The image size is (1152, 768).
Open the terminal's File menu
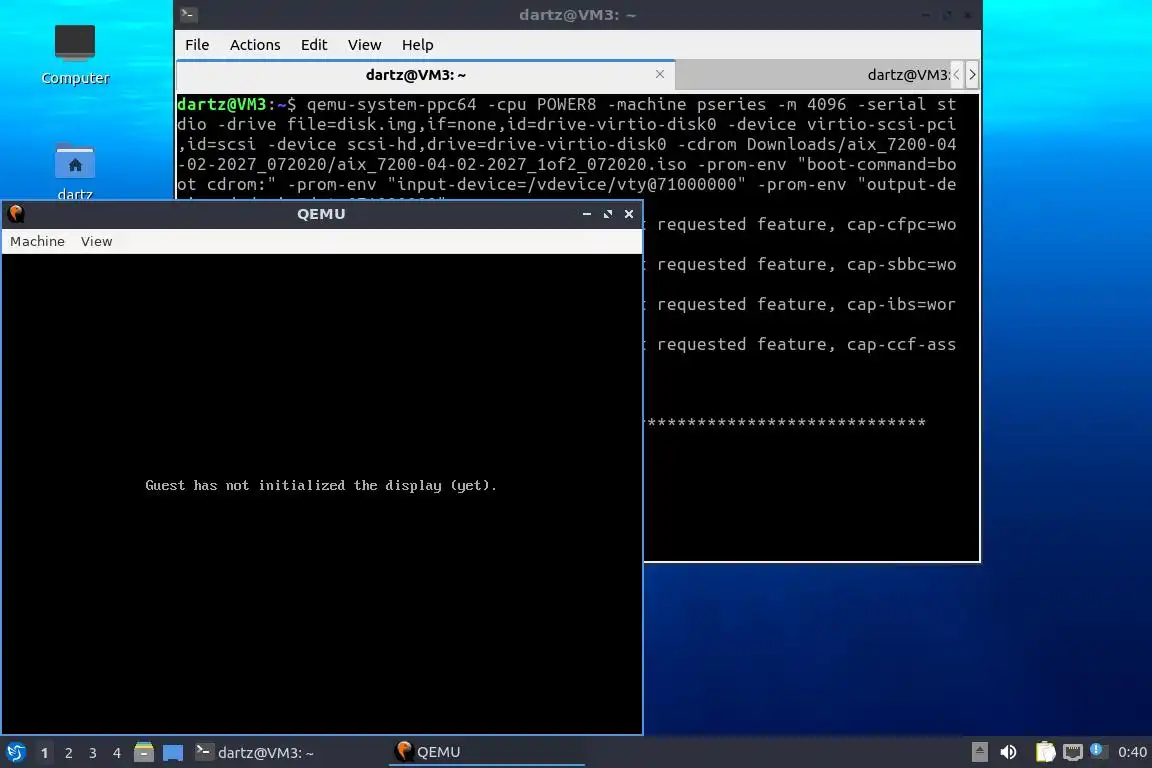pyautogui.click(x=197, y=45)
